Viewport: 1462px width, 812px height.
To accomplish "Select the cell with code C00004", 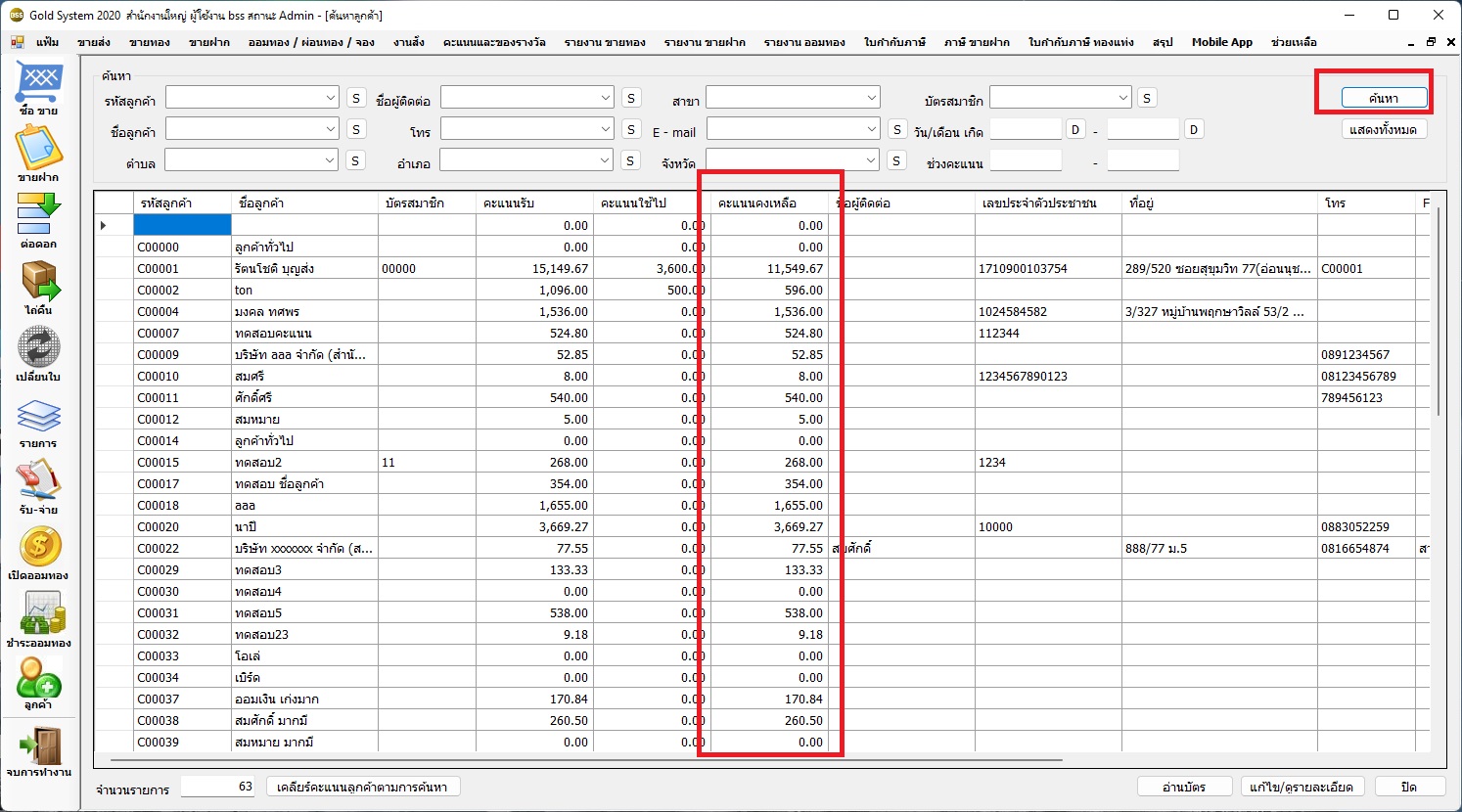I will 182,311.
